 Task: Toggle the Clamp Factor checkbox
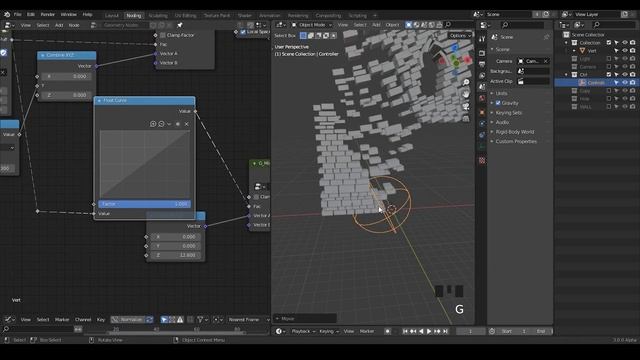tap(162, 35)
